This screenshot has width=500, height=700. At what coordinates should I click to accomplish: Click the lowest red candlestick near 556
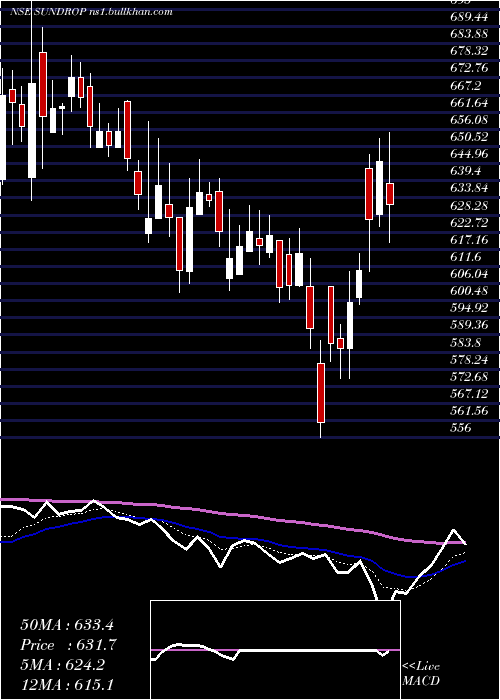321,392
